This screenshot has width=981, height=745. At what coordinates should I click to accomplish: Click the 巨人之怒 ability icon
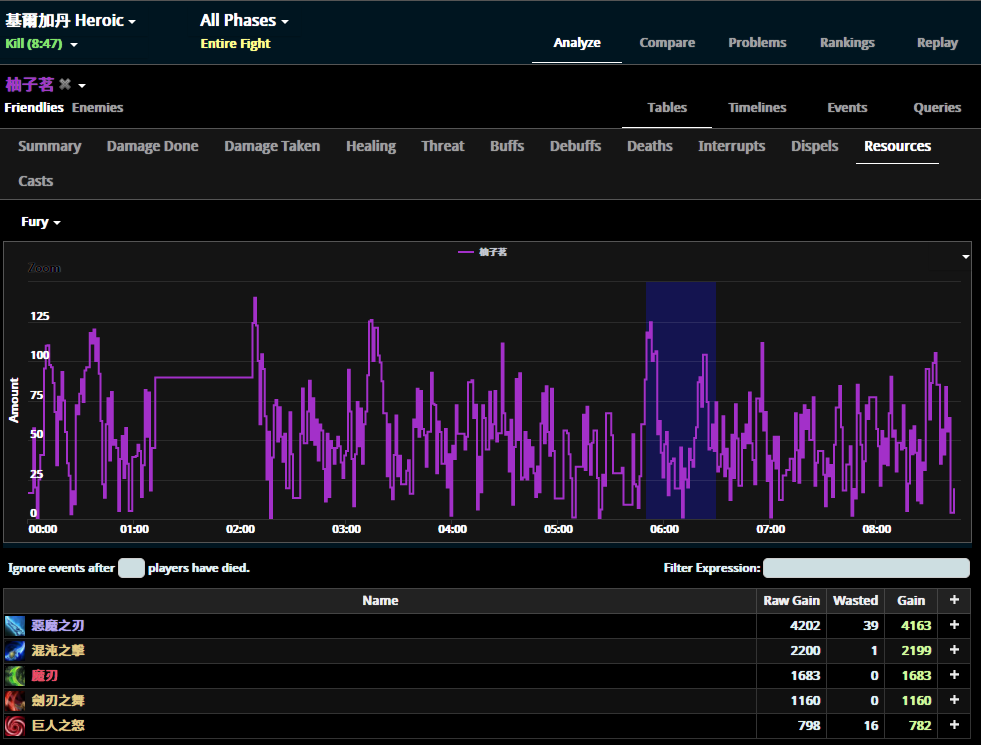coord(15,726)
